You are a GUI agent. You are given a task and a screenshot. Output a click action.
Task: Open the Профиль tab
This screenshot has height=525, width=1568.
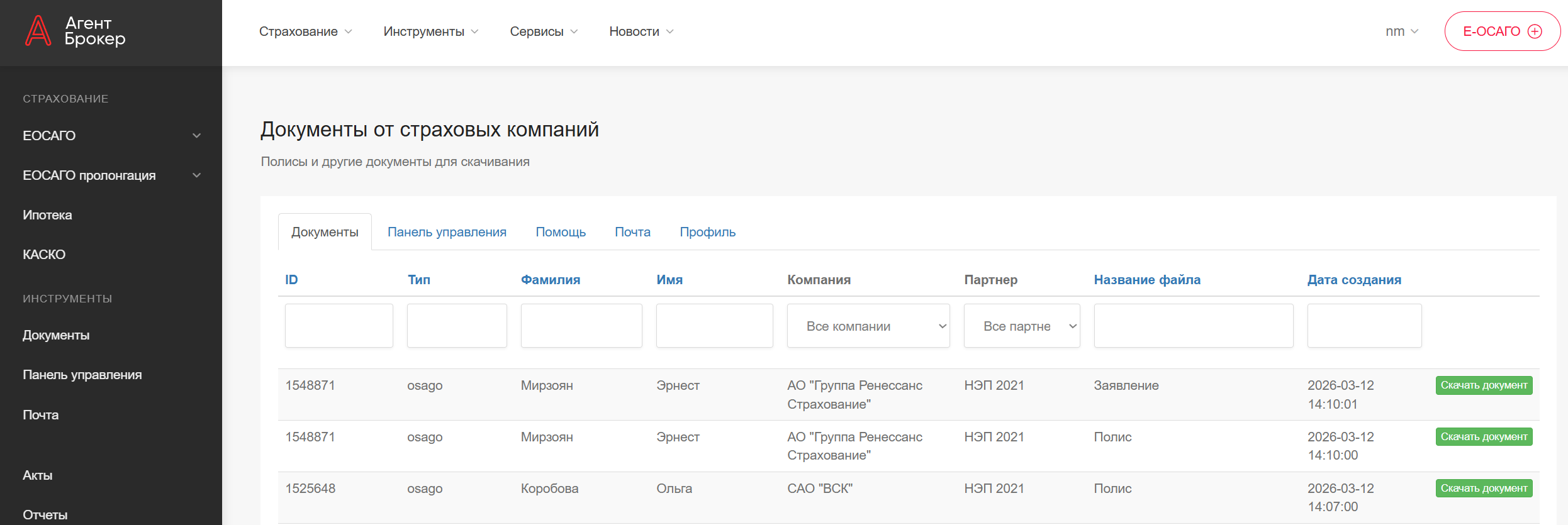pyautogui.click(x=707, y=232)
